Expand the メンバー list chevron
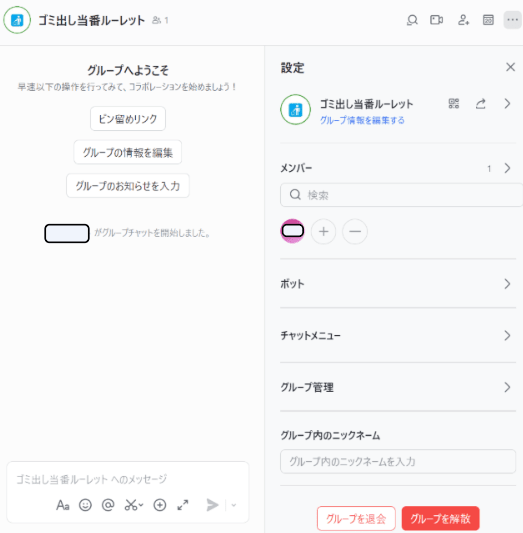Screen dimensions: 523x533 pos(507,168)
